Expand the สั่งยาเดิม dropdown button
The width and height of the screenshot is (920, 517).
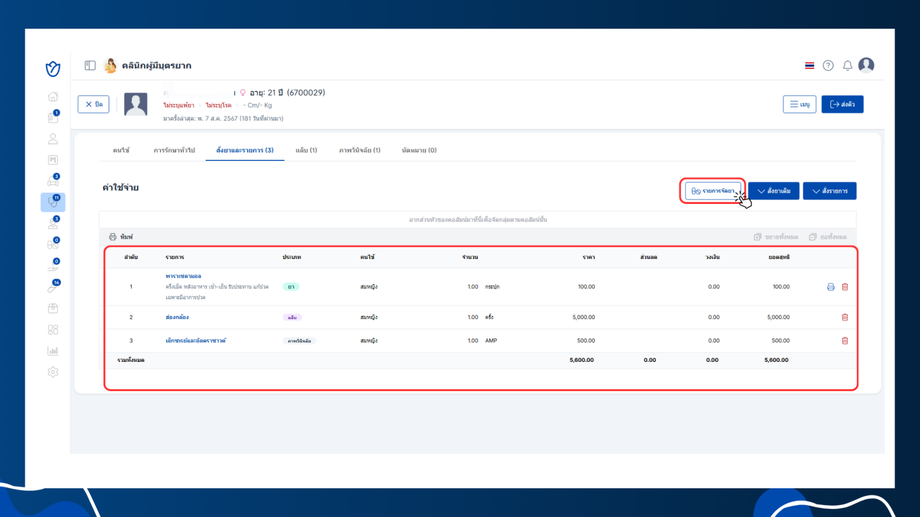click(773, 191)
